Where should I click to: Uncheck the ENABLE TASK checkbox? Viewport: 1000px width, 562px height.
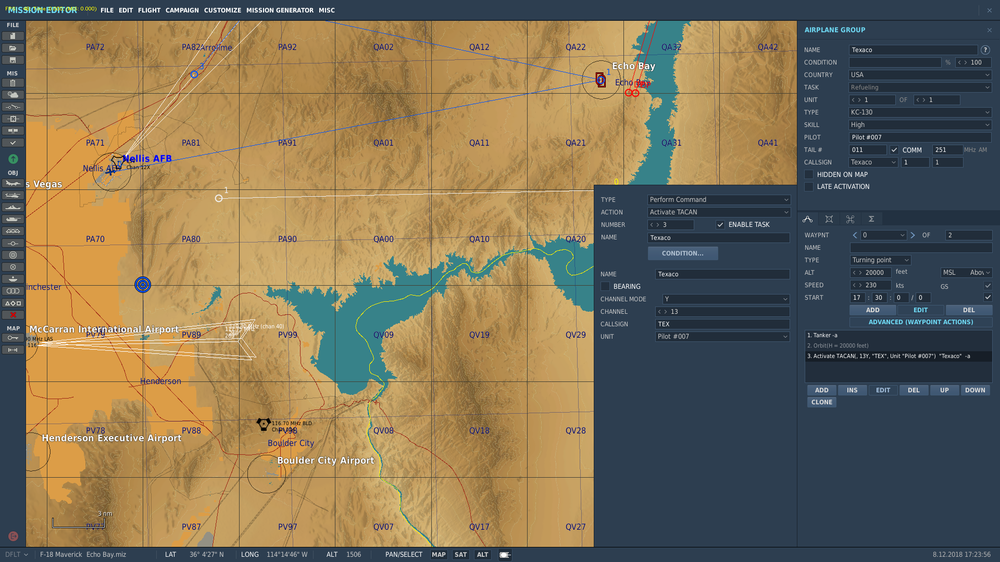coord(720,225)
